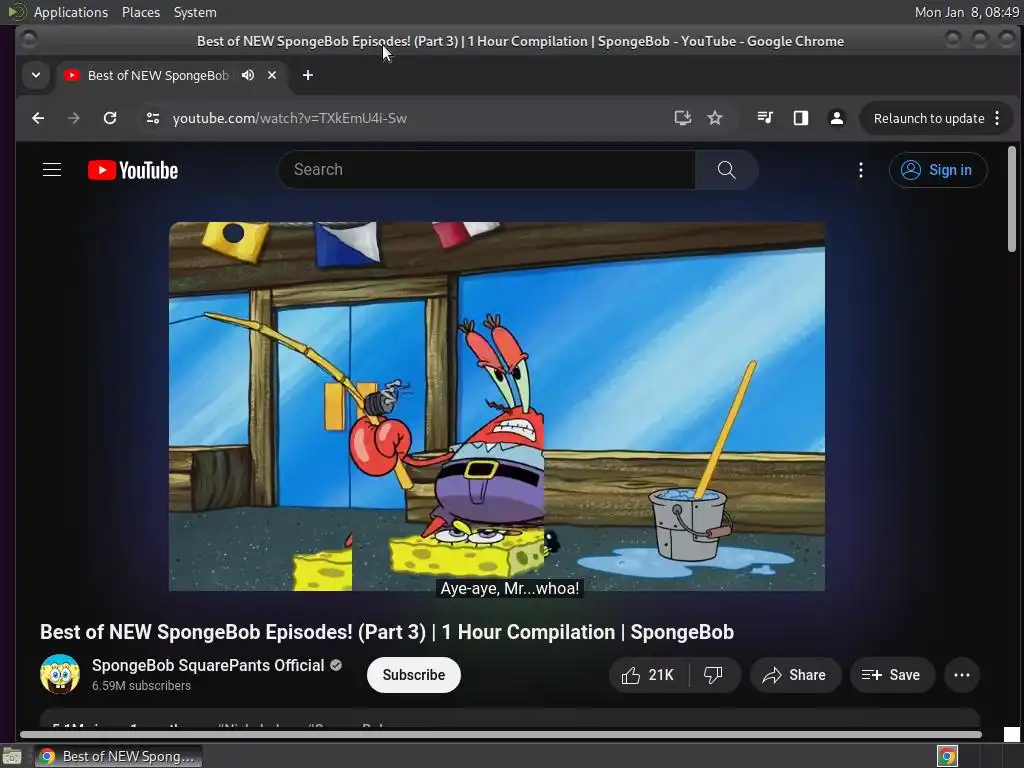Dislike the video

click(713, 675)
